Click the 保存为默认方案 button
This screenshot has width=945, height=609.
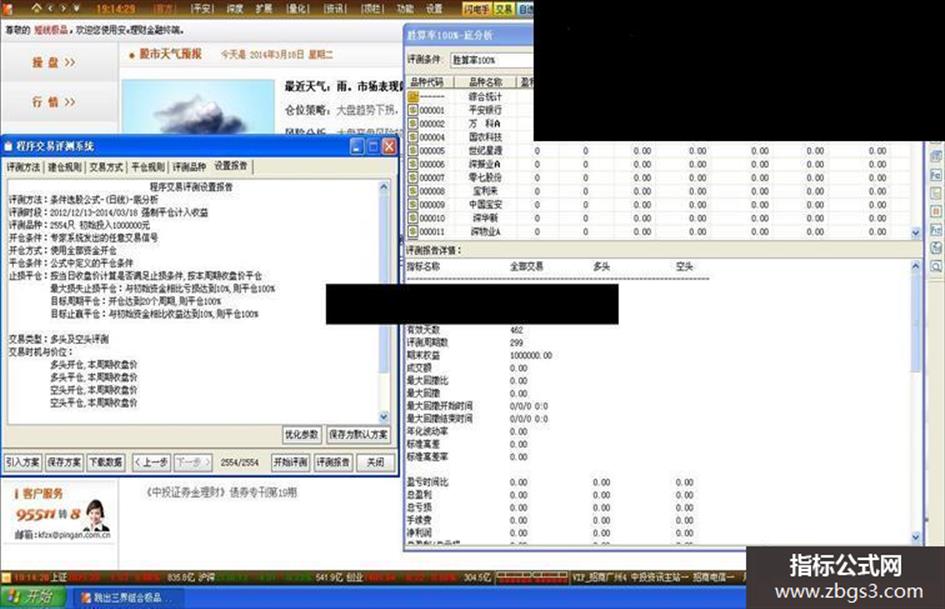click(x=358, y=435)
